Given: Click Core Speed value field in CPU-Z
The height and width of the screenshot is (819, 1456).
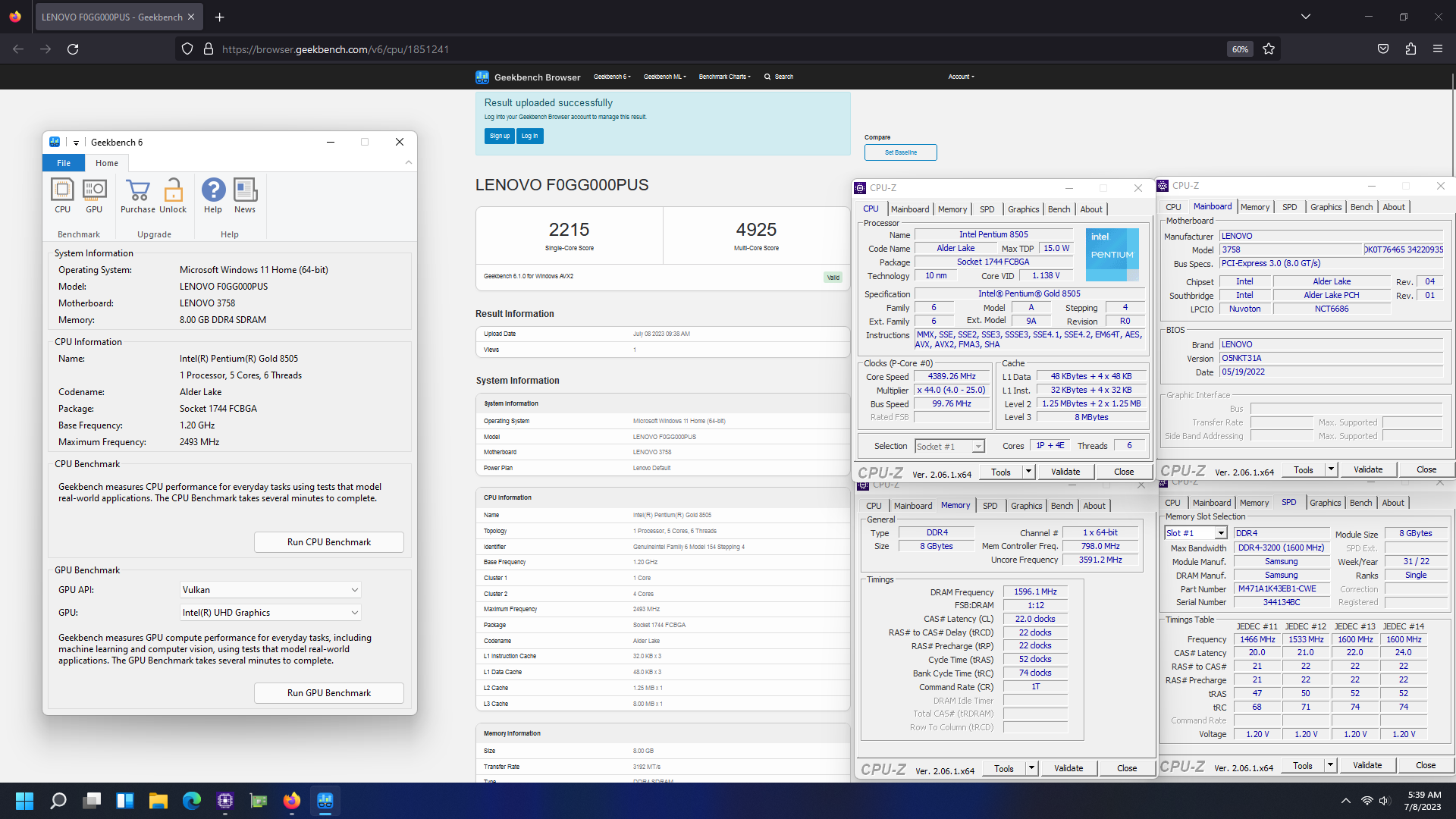Looking at the screenshot, I should [x=952, y=377].
